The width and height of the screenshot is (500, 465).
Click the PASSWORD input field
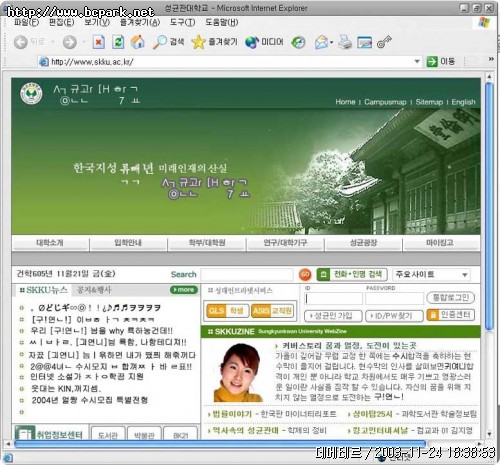(x=394, y=298)
